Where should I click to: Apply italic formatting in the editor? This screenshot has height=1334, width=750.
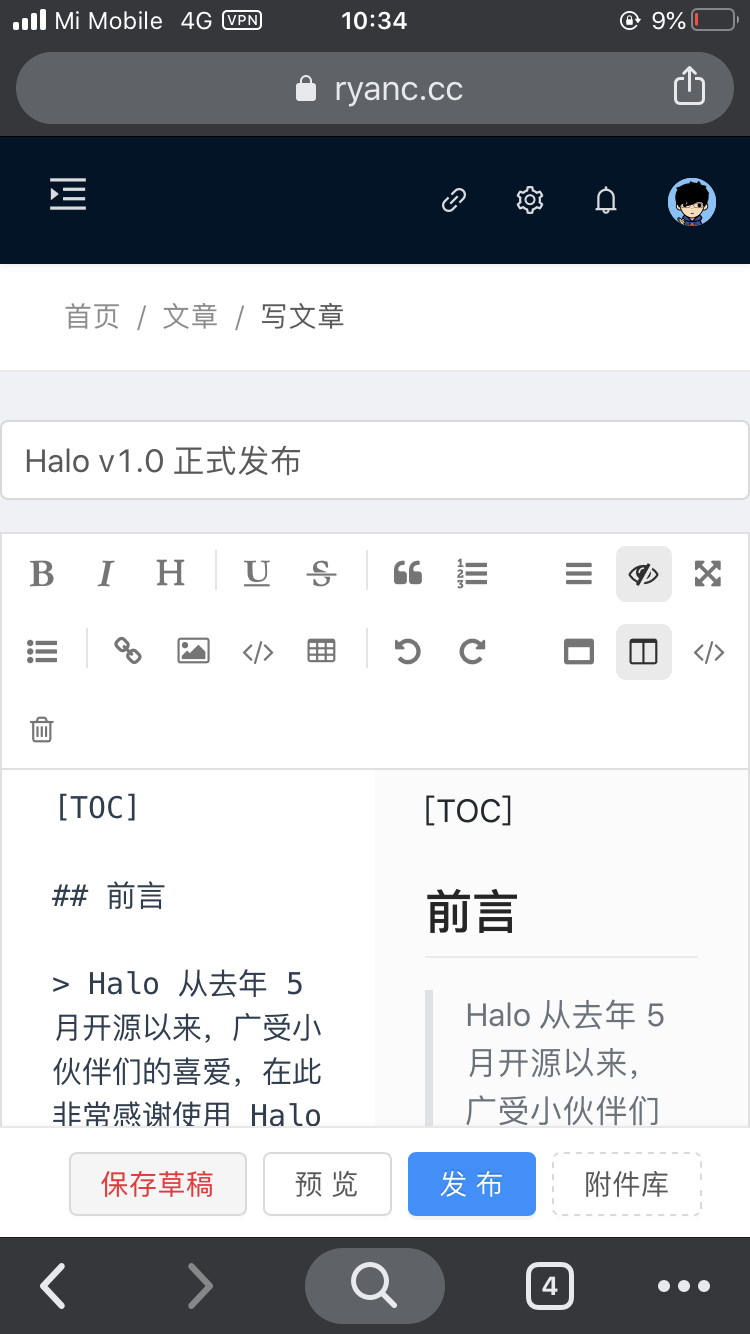tap(105, 573)
